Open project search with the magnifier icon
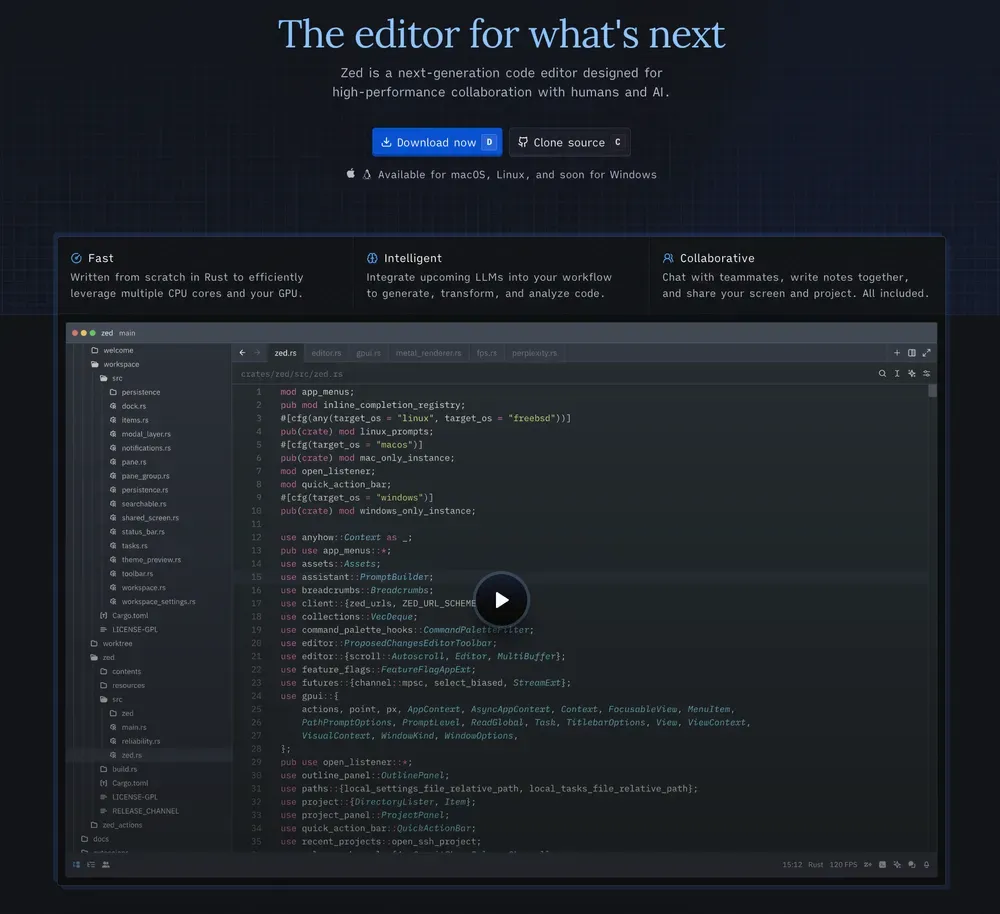This screenshot has height=914, width=1000. pyautogui.click(x=881, y=373)
